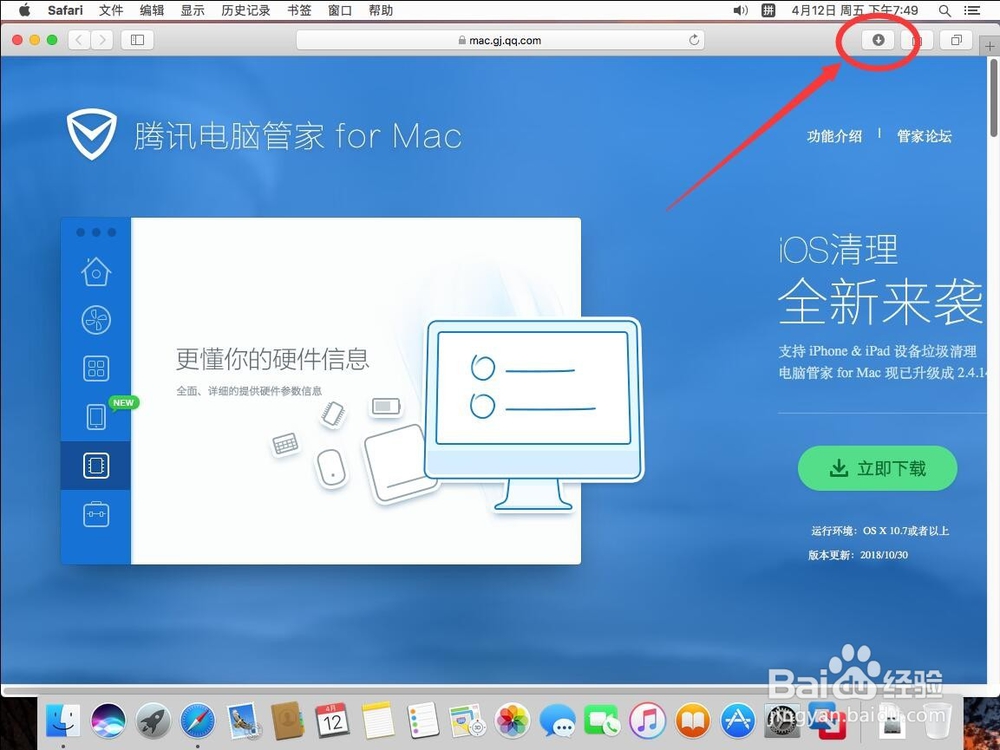This screenshot has width=1000, height=750.
Task: Reload the page using the refresh icon
Action: click(x=694, y=40)
